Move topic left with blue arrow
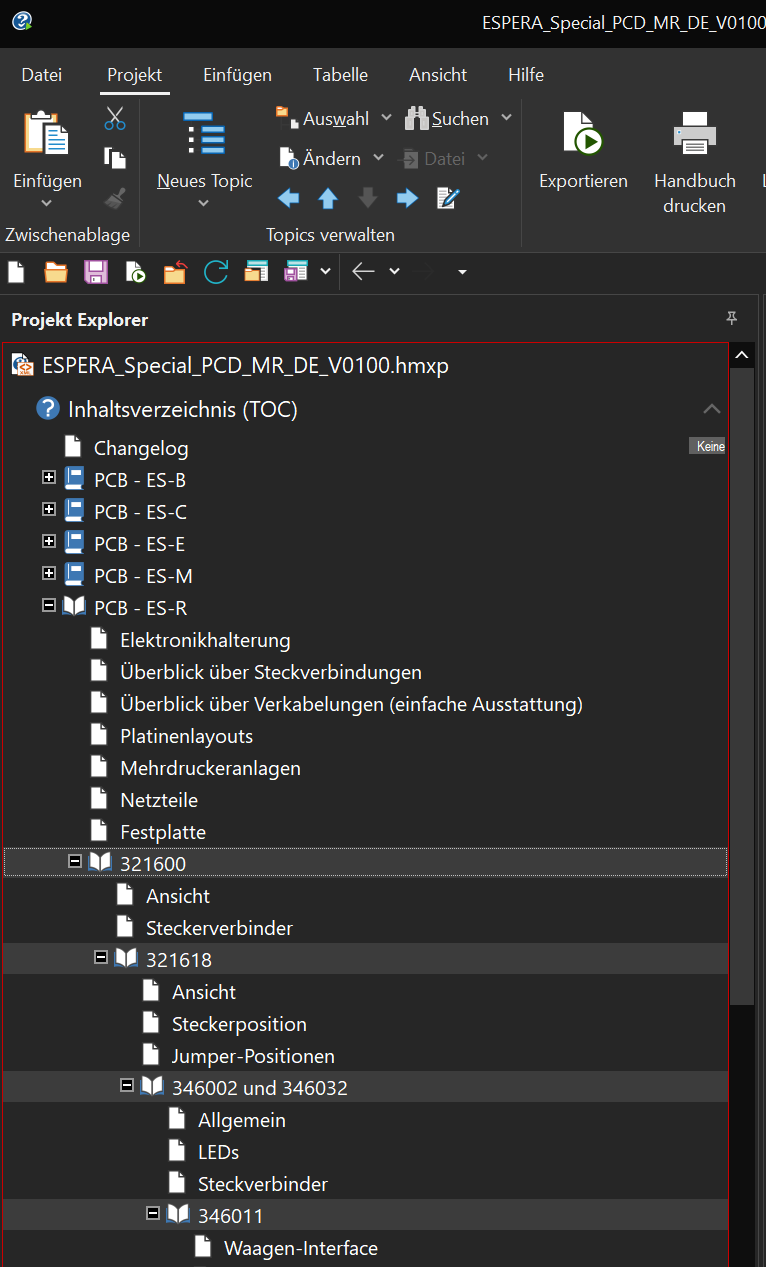766x1267 pixels. coord(288,198)
